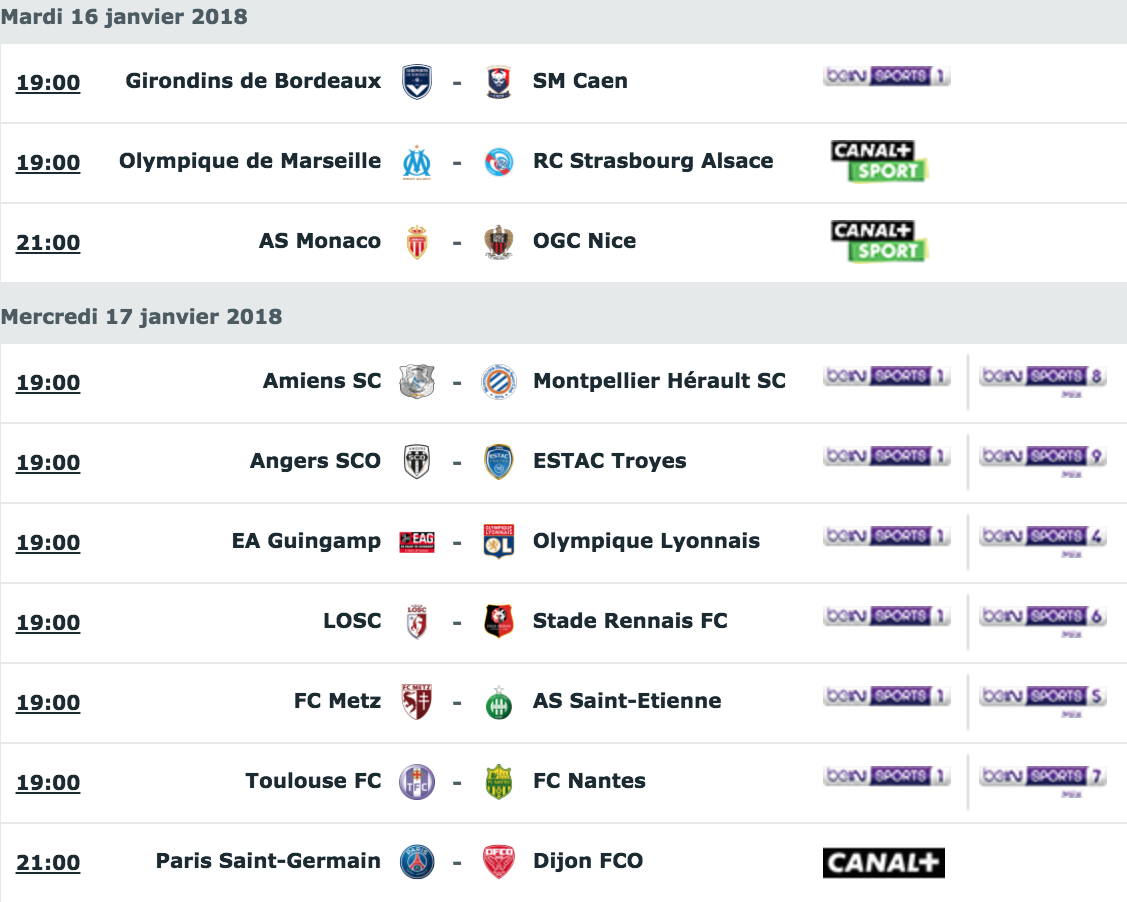
Task: Select beIN Sports 4 Max for Guingamp match
Action: [x=1042, y=540]
